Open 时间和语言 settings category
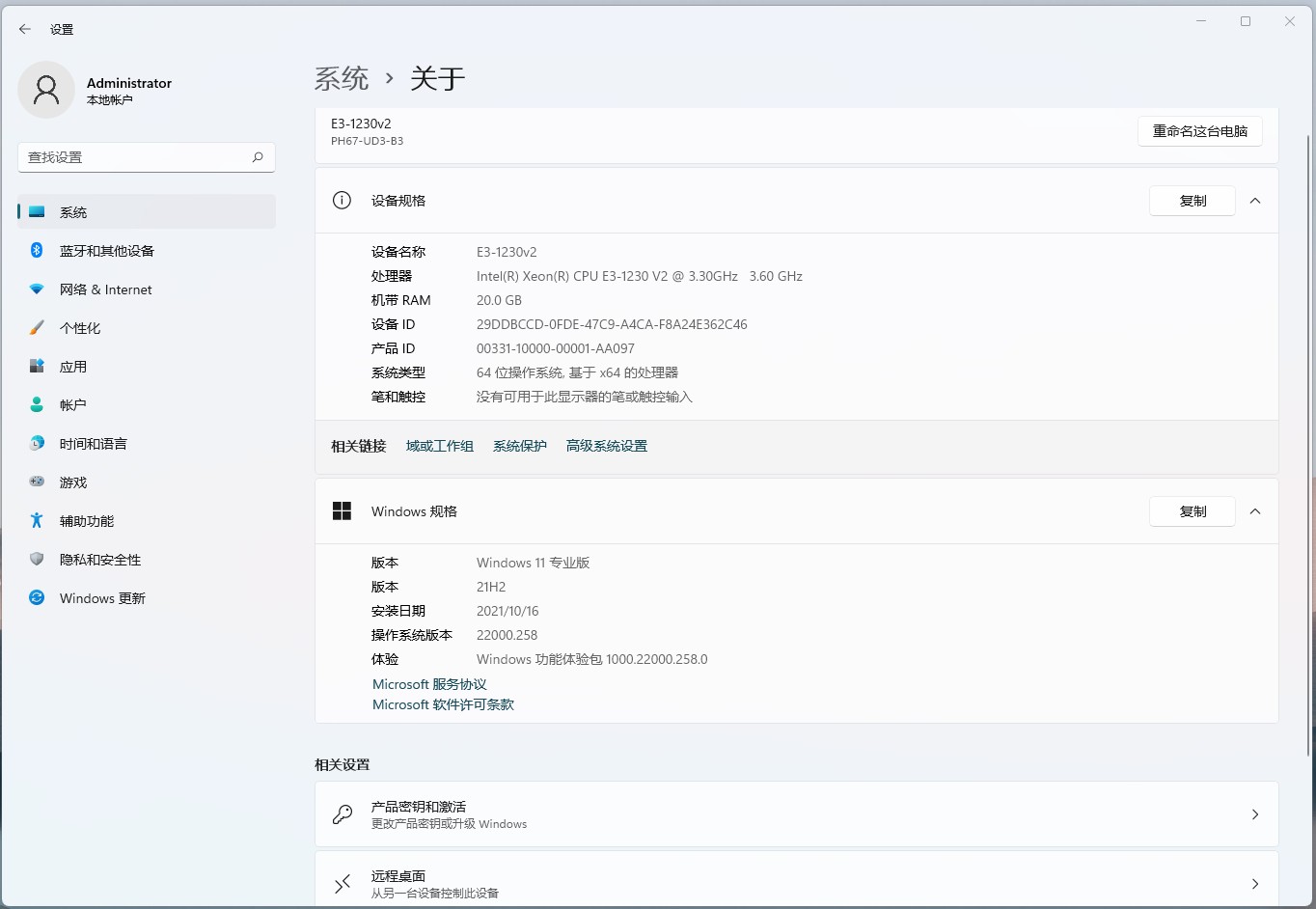The height and width of the screenshot is (909, 1316). [x=147, y=443]
